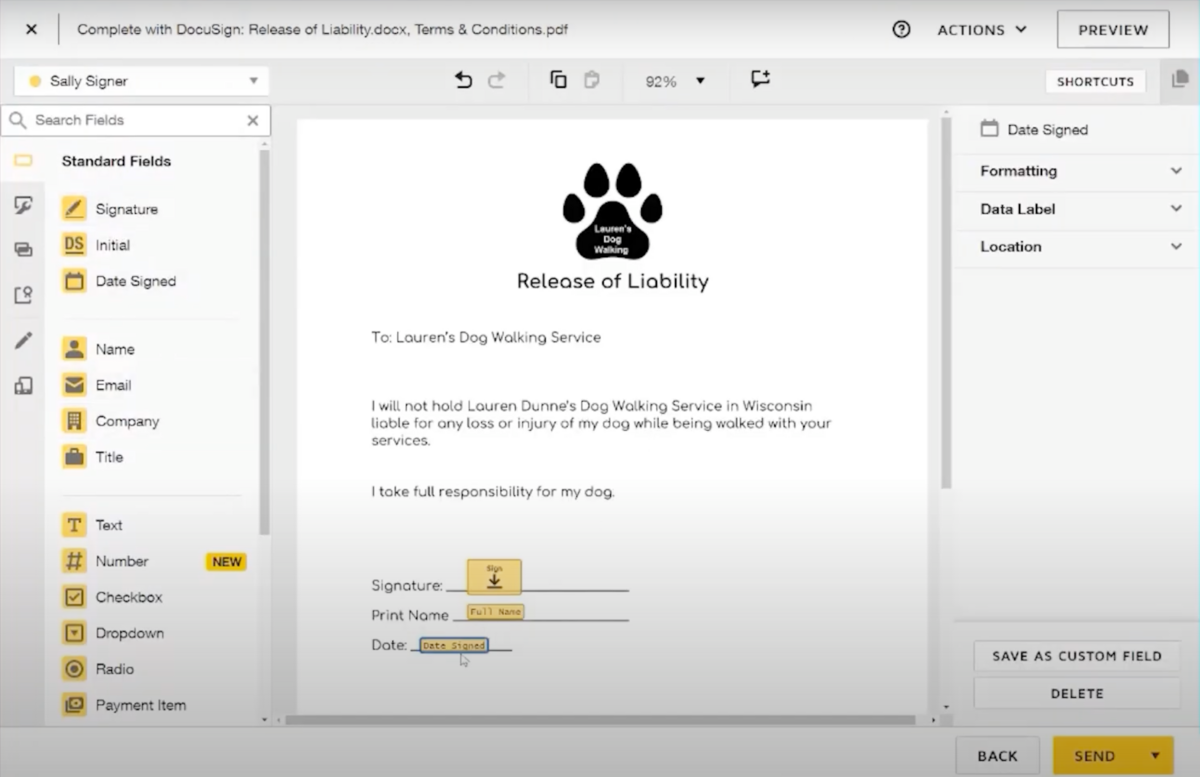Click the Release of Liability title text
This screenshot has width=1200, height=777.
(x=612, y=281)
